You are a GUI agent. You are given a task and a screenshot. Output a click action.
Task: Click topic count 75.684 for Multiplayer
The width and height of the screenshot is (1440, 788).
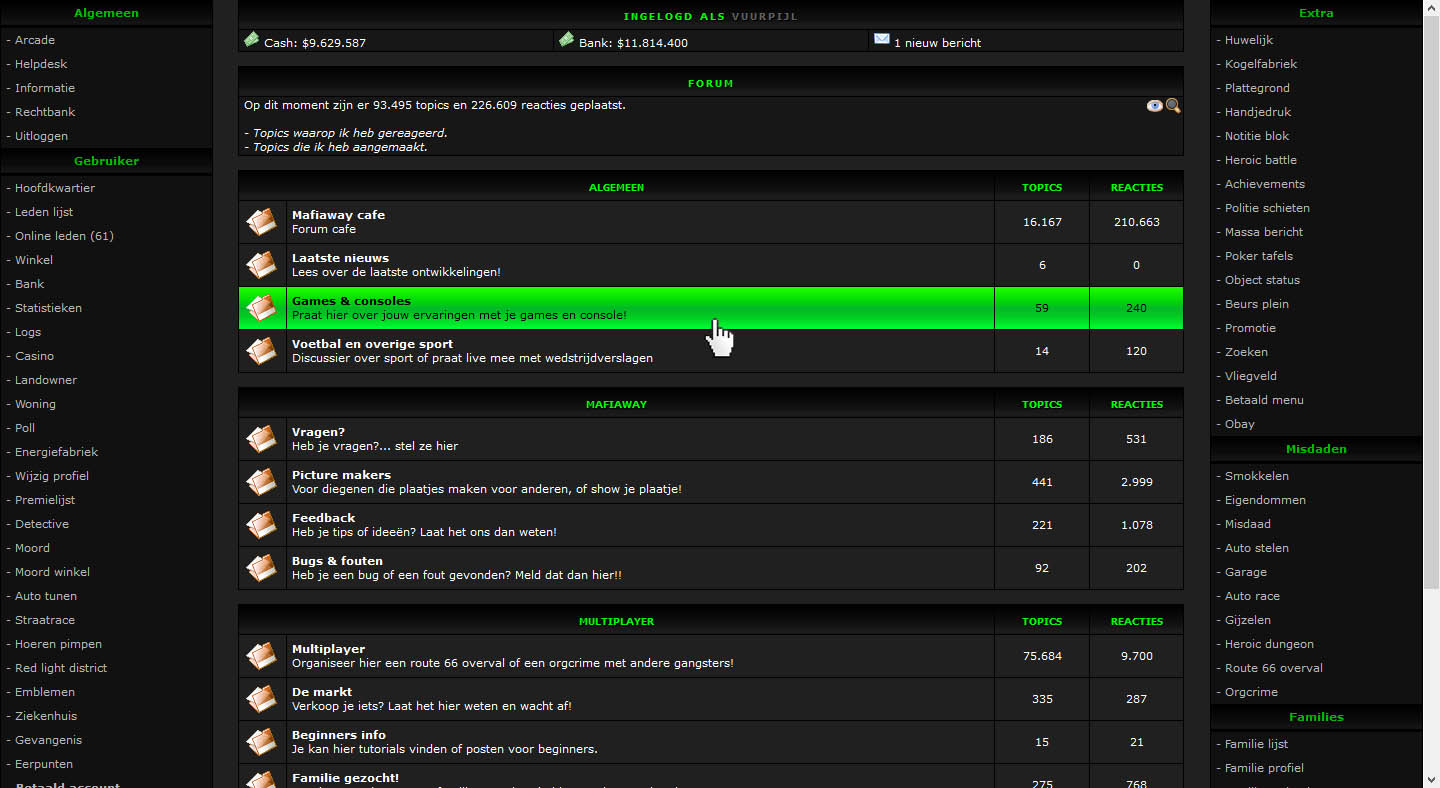point(1042,656)
